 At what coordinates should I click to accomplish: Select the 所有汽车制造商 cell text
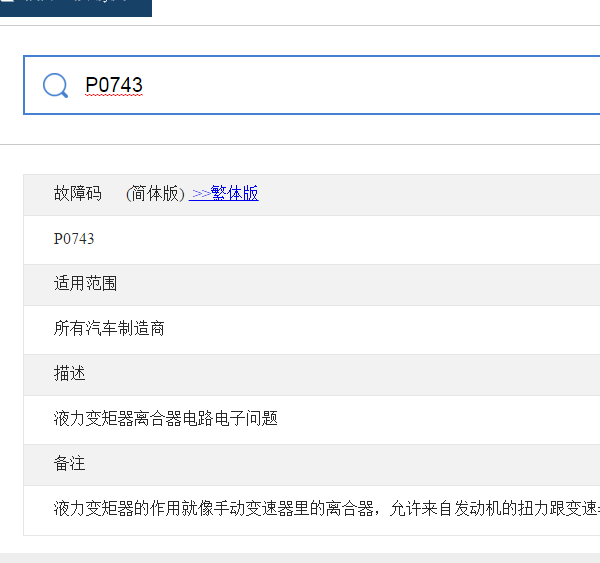[109, 328]
